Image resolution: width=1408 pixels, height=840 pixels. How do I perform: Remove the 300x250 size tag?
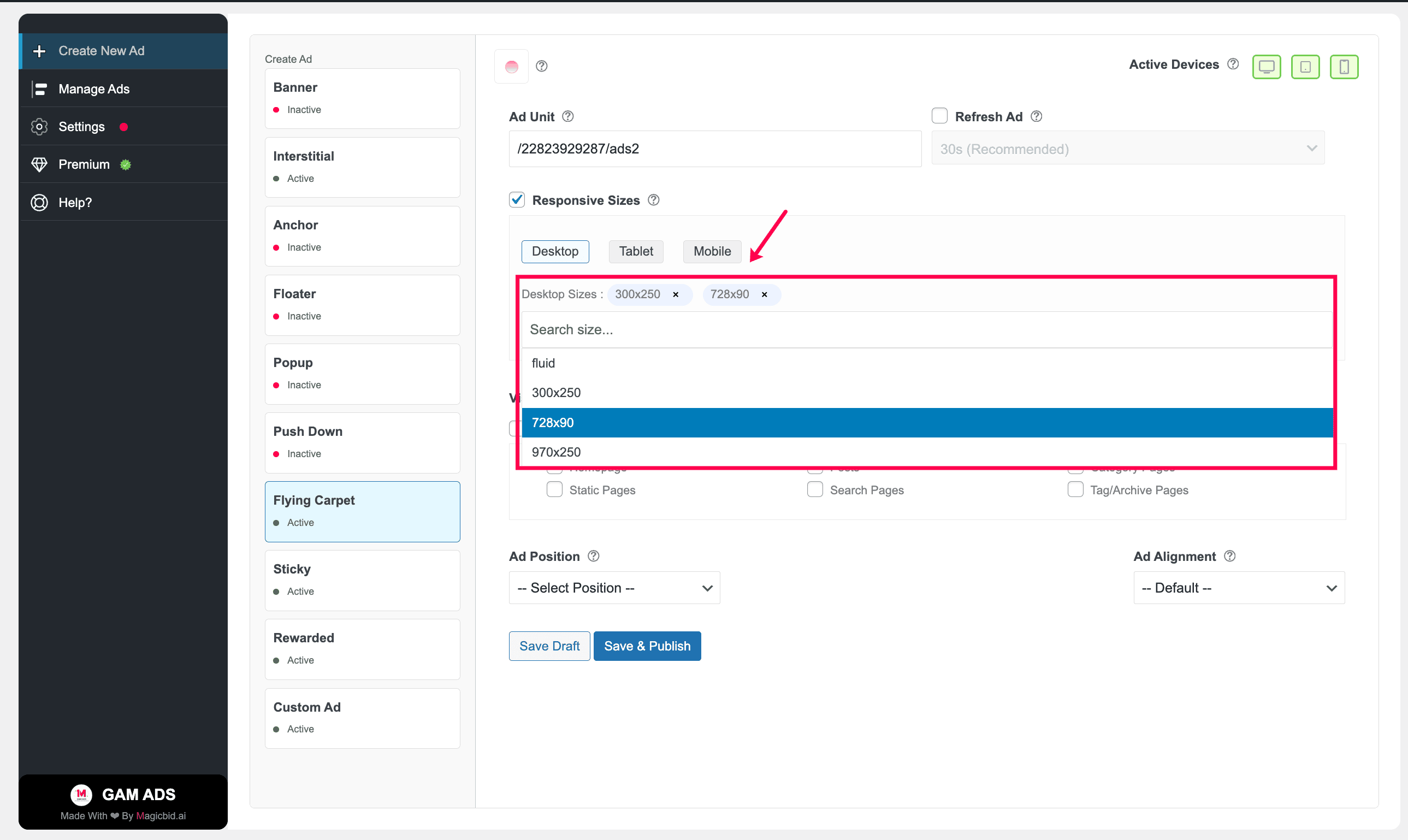coord(676,294)
